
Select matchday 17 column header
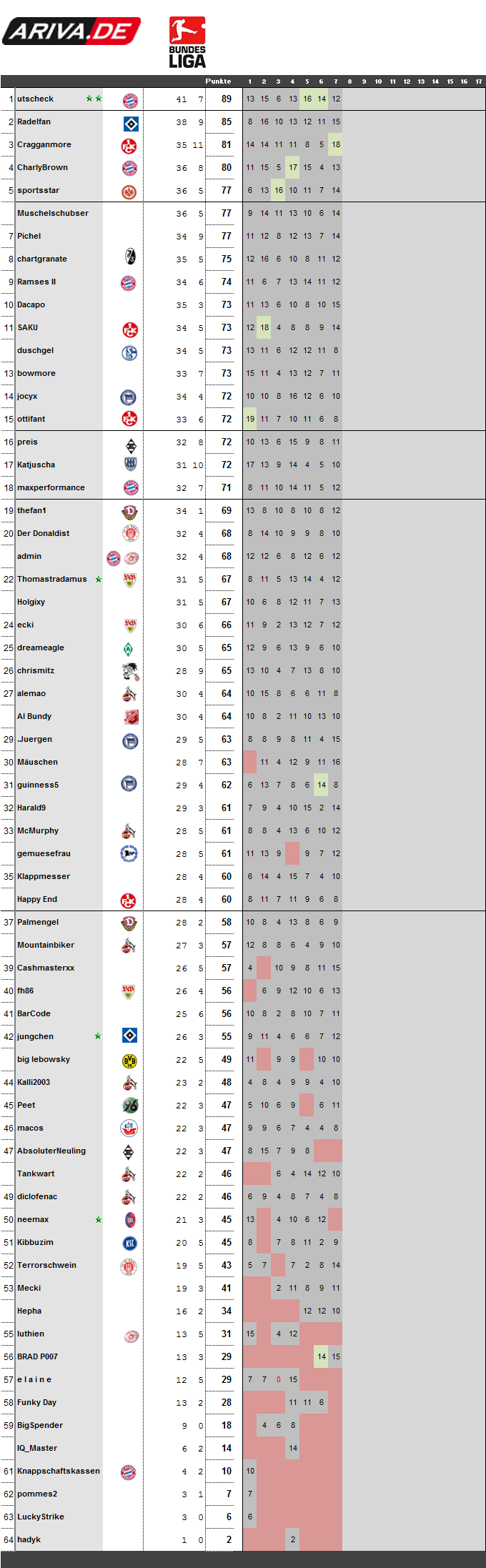click(x=479, y=81)
